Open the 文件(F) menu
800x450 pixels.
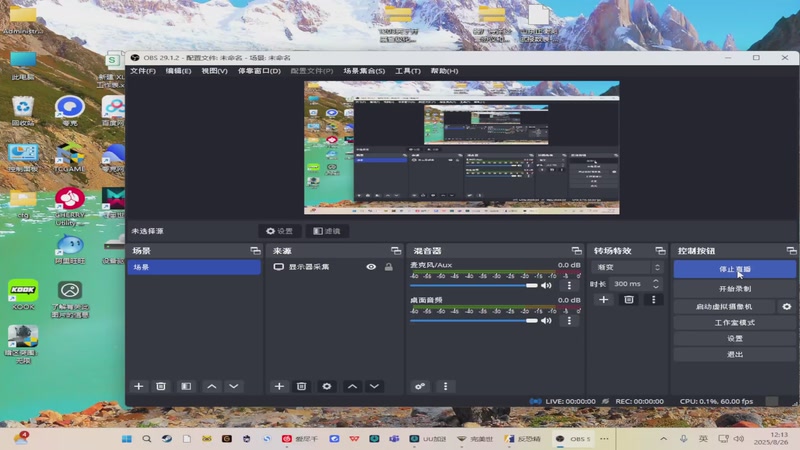pos(143,71)
